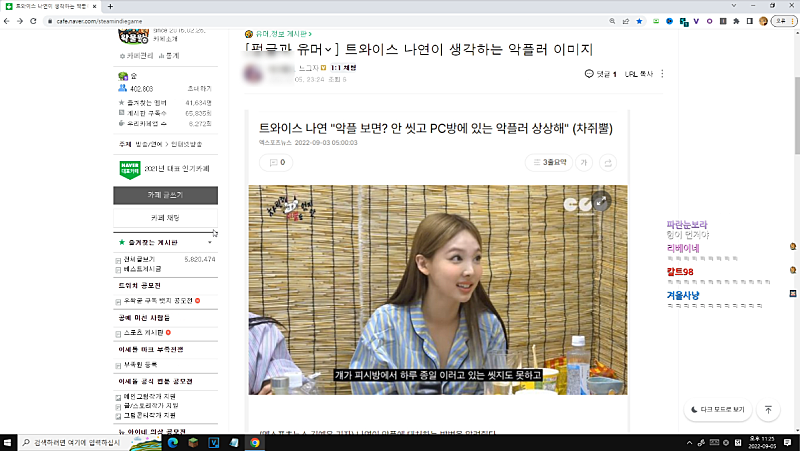Toggle the 다크 모드로 보기 button
This screenshot has height=451, width=800.
(x=718, y=410)
